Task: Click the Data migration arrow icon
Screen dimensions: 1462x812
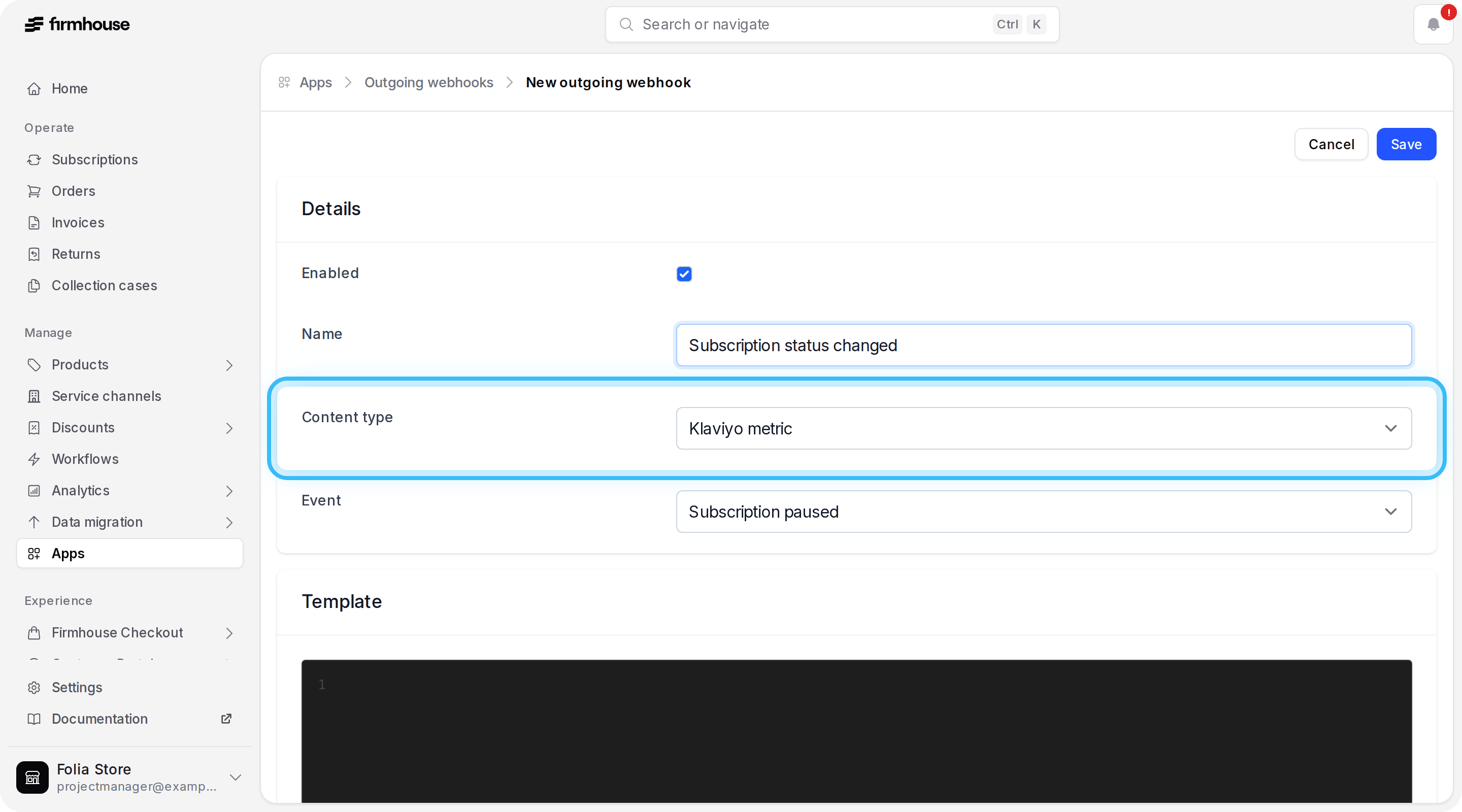Action: (x=34, y=522)
